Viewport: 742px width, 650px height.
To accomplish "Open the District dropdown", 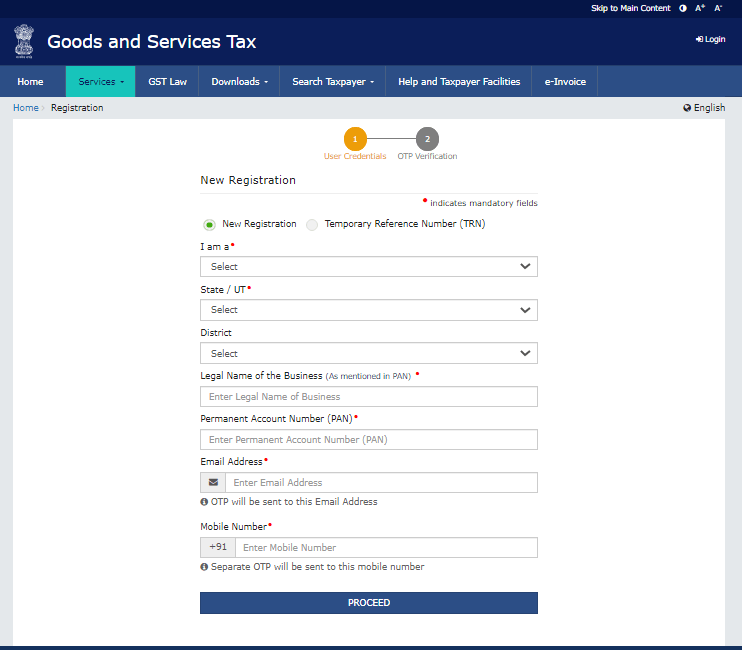I will pos(369,353).
